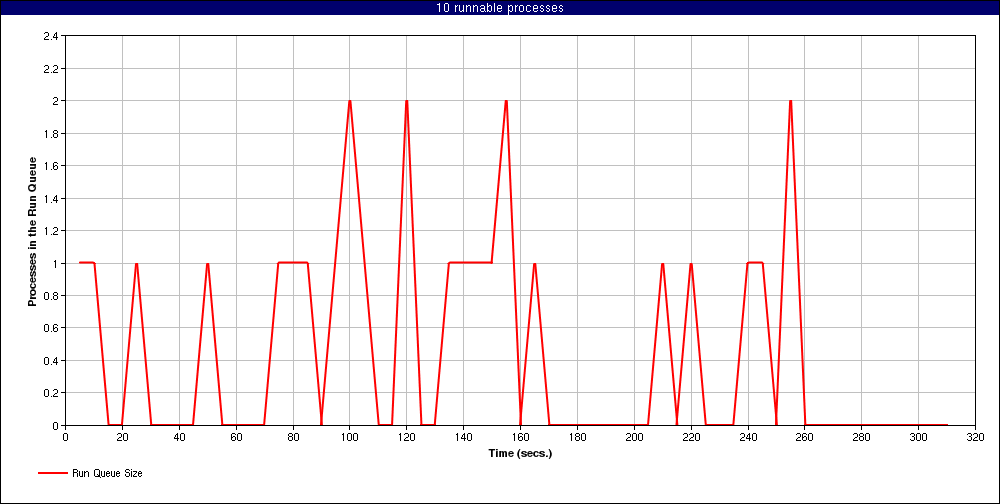Click the x-axis tick value 300
Image resolution: width=1000 pixels, height=504 pixels.
(x=918, y=437)
